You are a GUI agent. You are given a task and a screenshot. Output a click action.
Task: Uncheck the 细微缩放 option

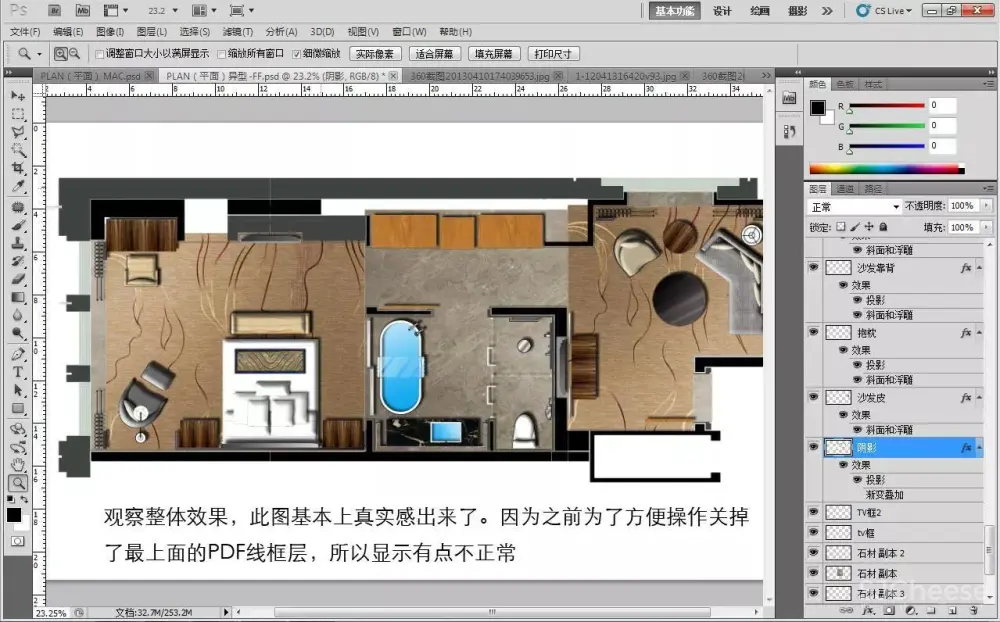[x=297, y=54]
